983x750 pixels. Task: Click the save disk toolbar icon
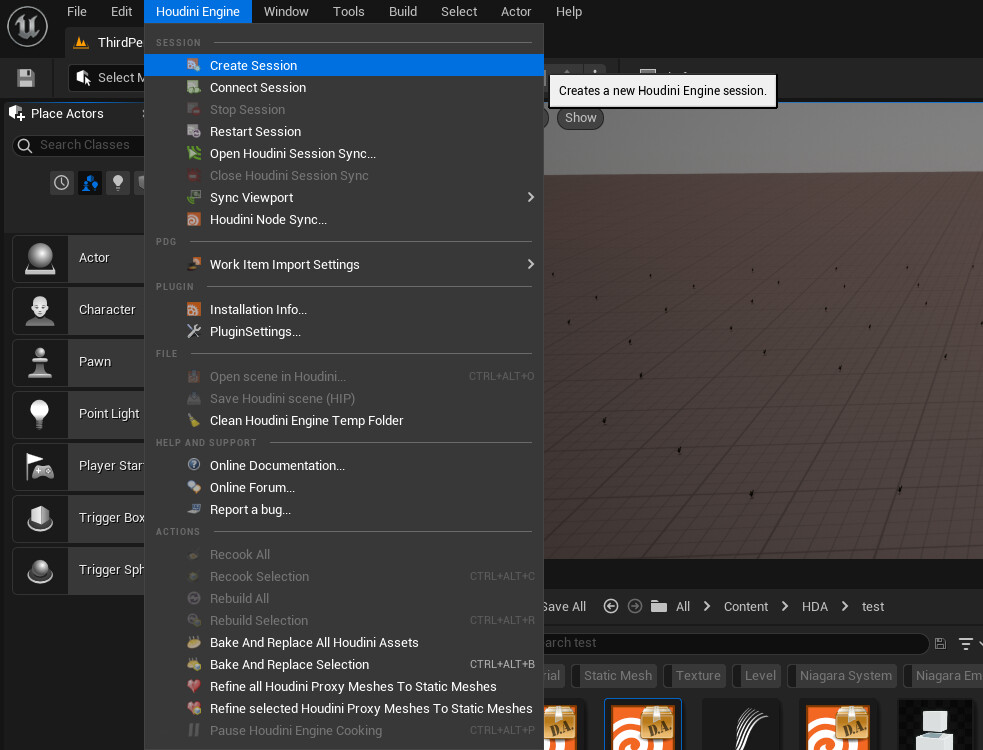pos(26,78)
